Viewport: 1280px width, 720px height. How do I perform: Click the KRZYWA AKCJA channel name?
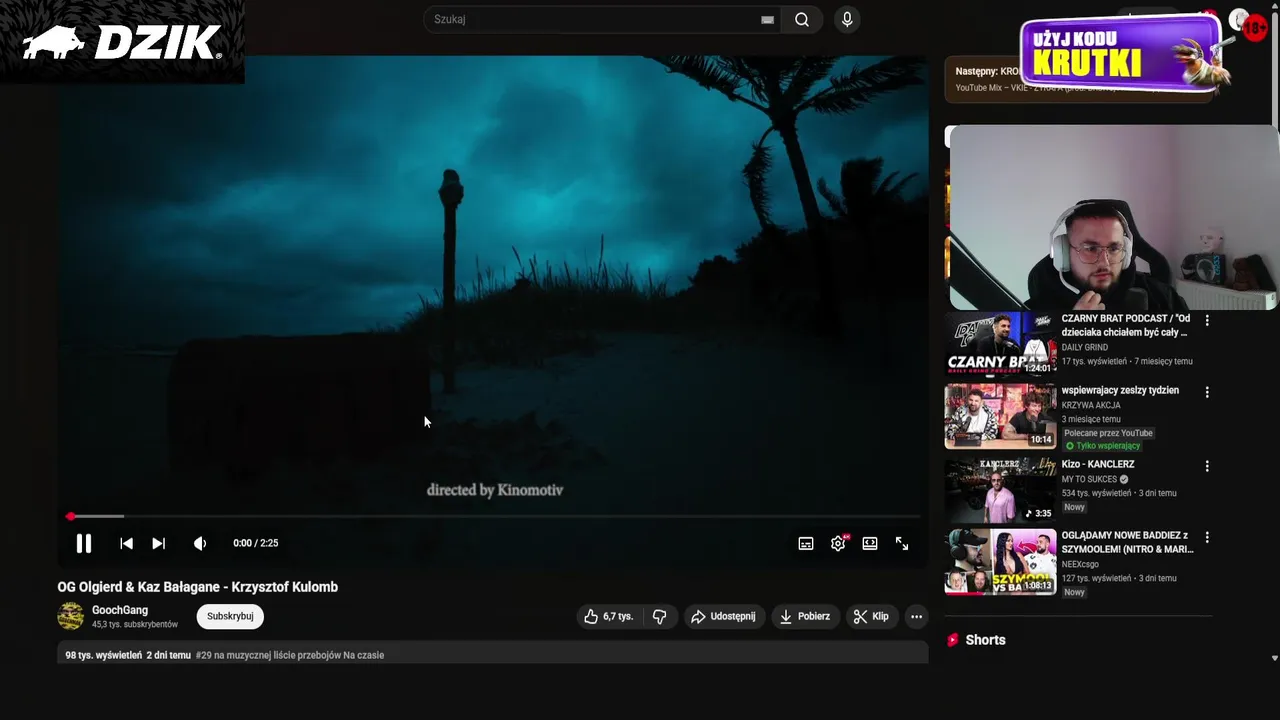click(x=1091, y=405)
